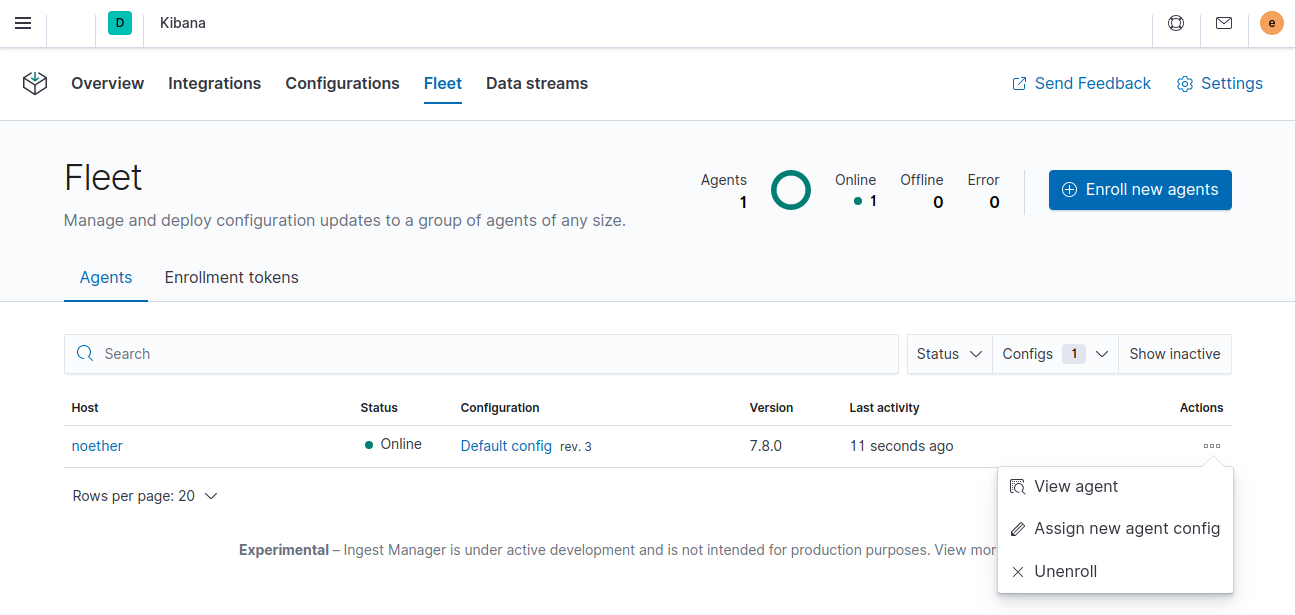Change rows per page from 20
This screenshot has width=1295, height=615.
(146, 495)
